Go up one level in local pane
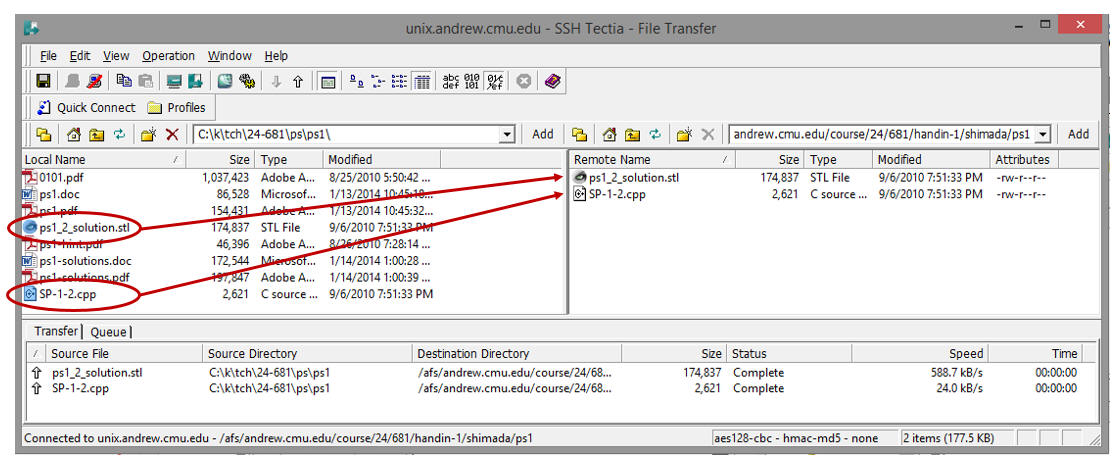Viewport: 1118px width, 461px height. 96,134
